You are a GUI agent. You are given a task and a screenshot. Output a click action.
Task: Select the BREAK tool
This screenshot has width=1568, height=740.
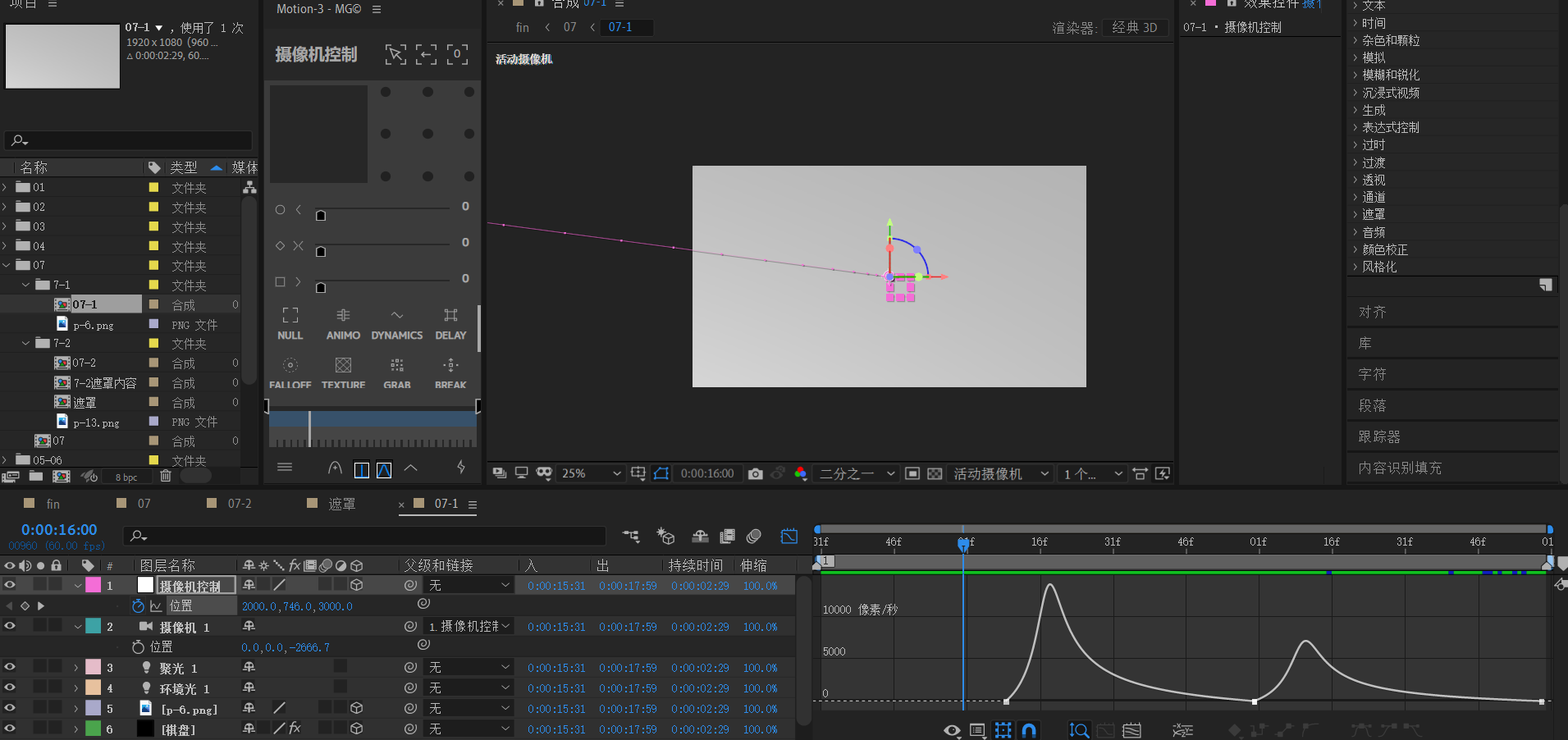pos(450,373)
